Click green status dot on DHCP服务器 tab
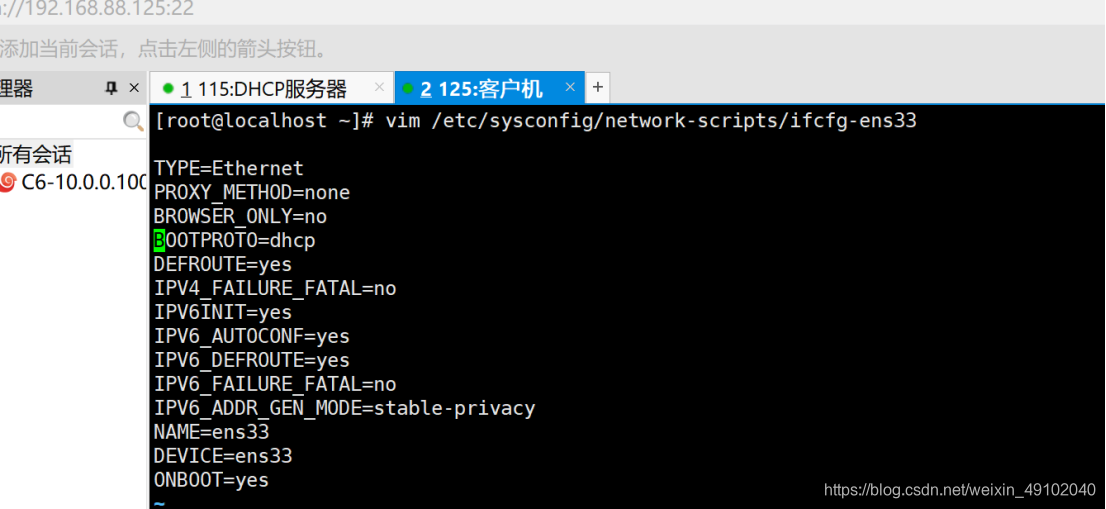 pos(168,89)
